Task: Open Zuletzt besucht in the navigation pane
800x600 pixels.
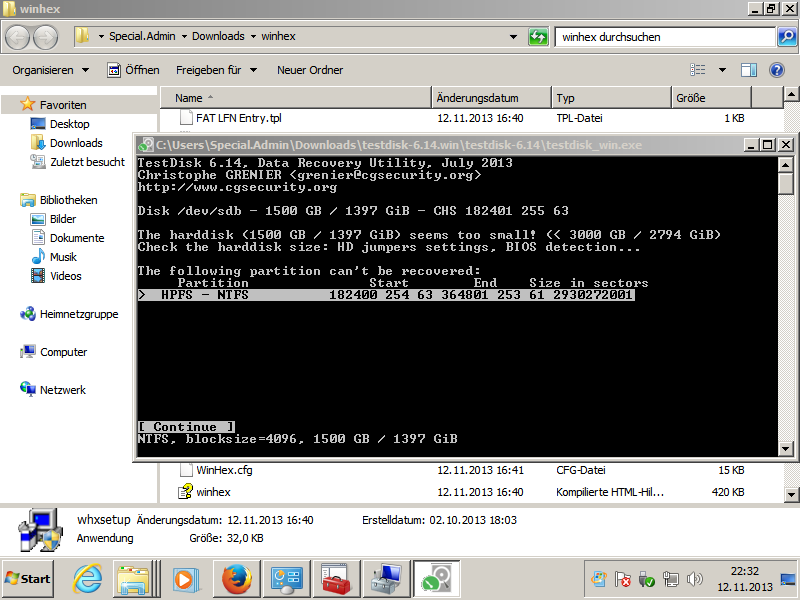Action: tap(87, 162)
